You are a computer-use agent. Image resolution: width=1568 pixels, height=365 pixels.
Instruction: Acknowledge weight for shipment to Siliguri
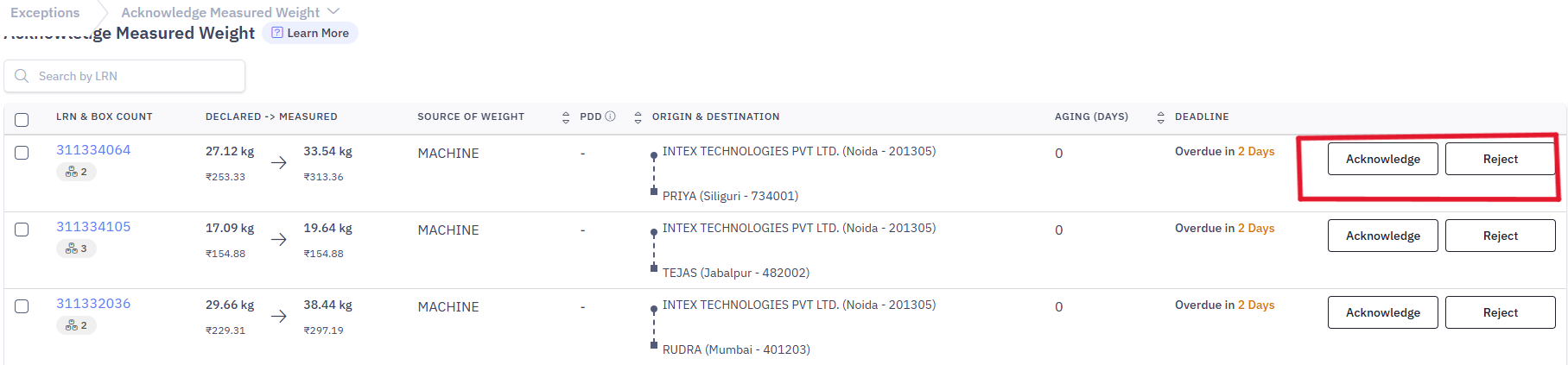tap(1382, 159)
